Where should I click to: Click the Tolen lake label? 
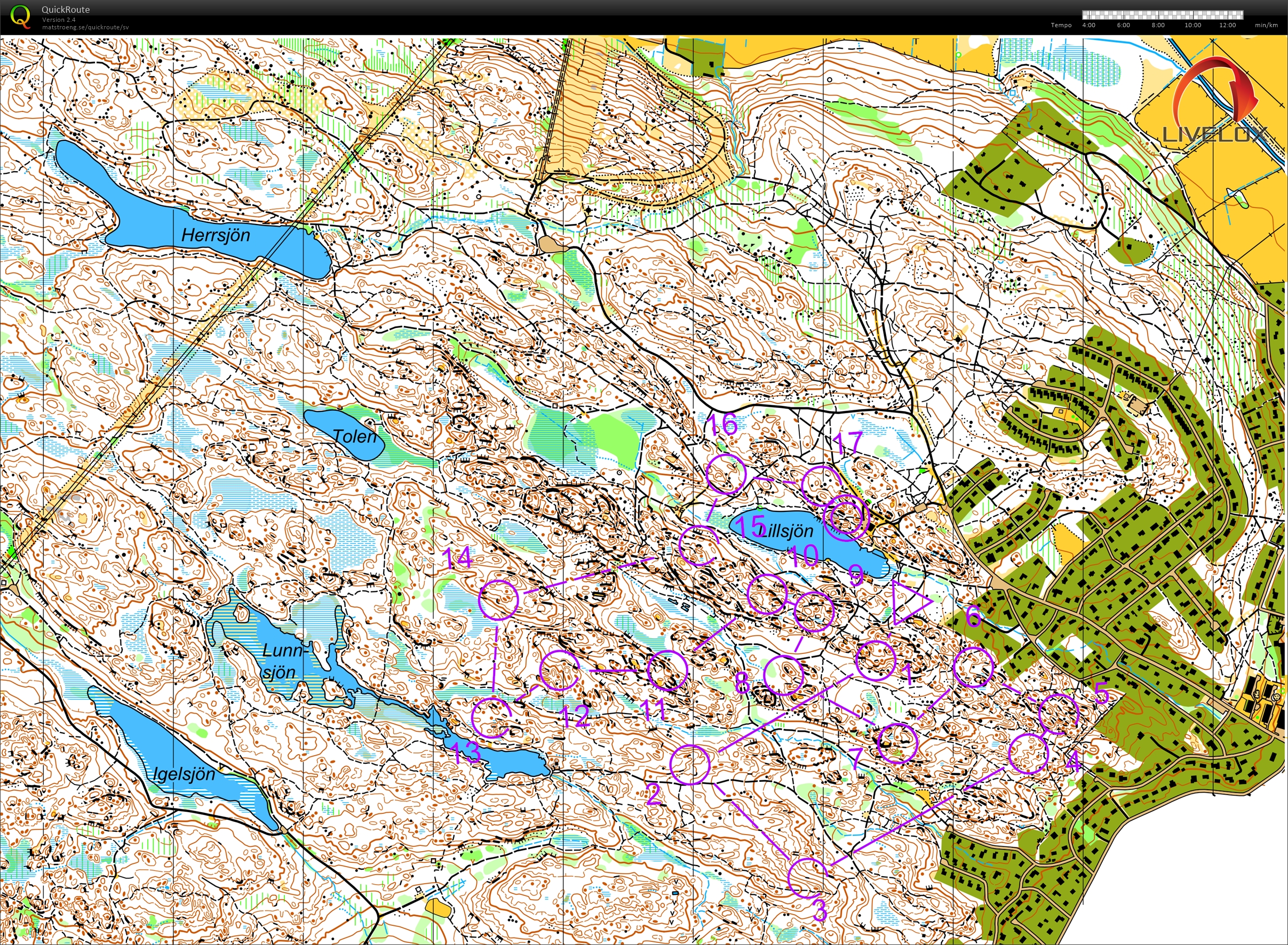pyautogui.click(x=355, y=436)
